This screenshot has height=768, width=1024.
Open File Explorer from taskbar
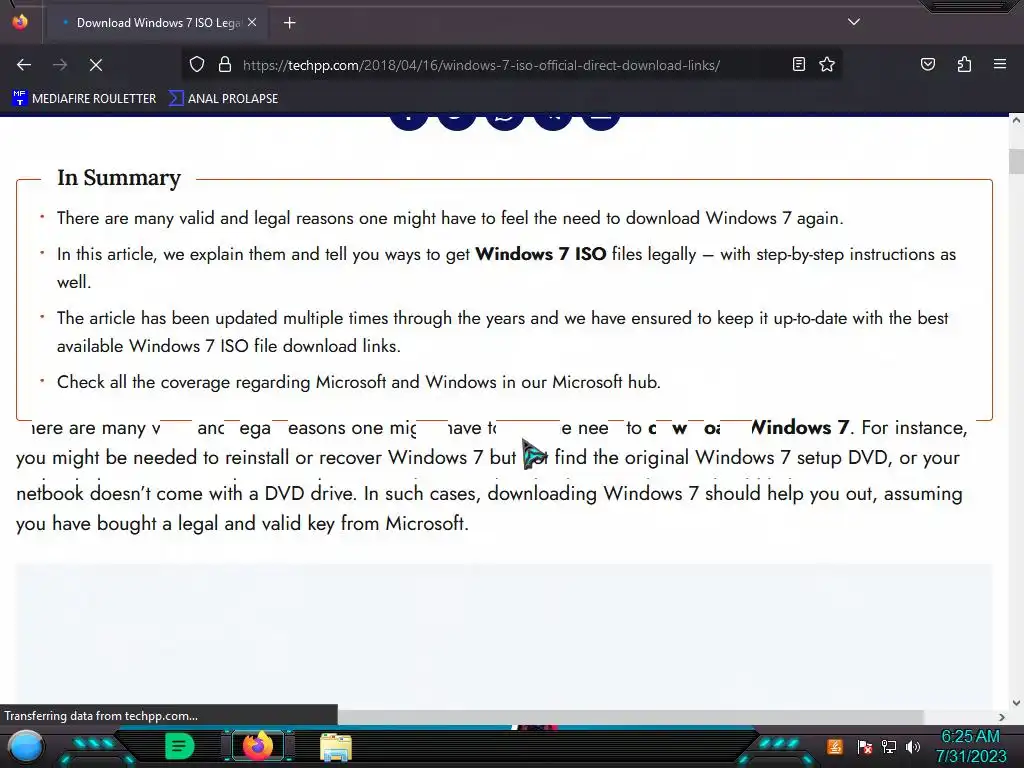336,747
